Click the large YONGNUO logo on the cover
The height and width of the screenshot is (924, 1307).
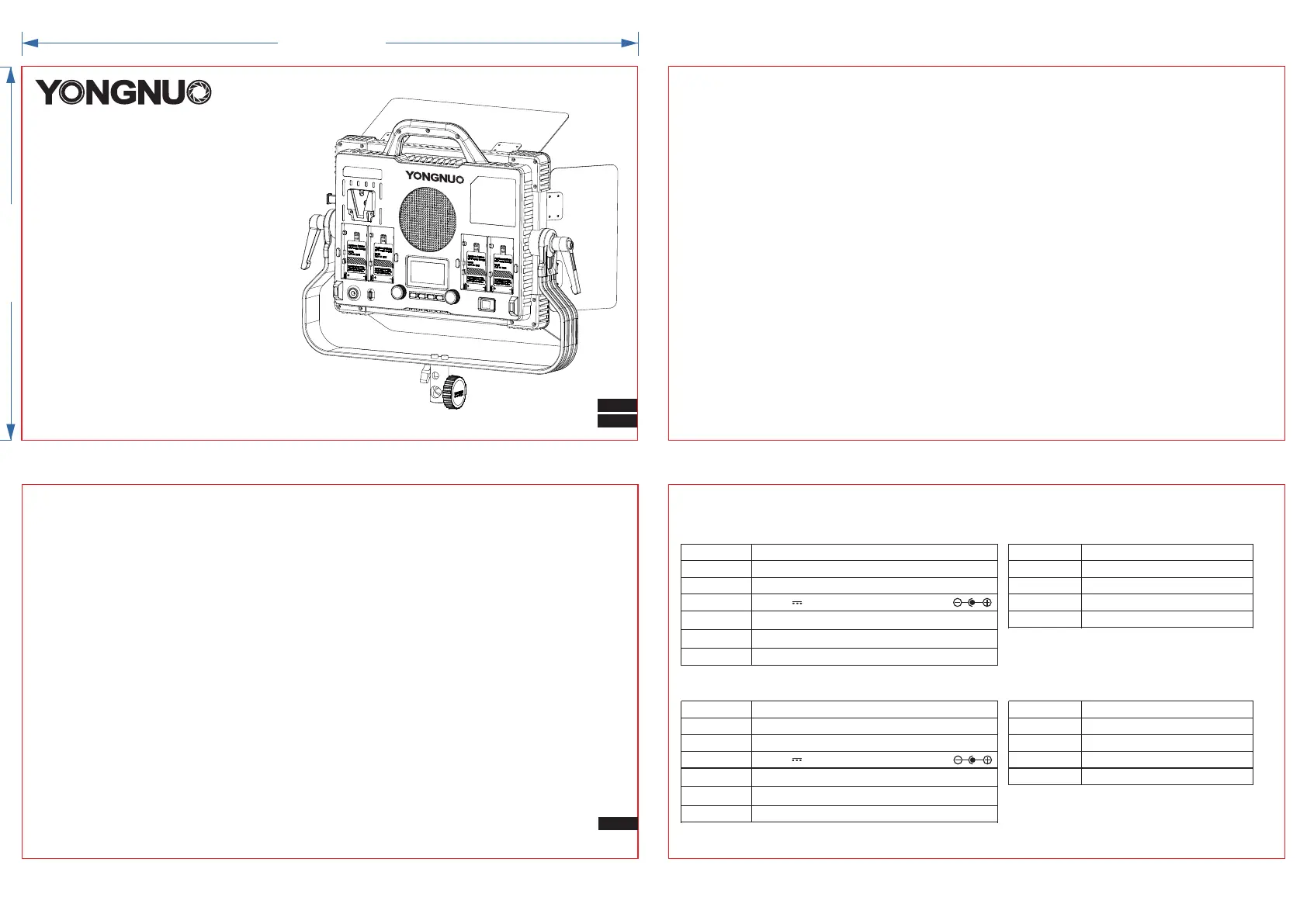pyautogui.click(x=123, y=92)
